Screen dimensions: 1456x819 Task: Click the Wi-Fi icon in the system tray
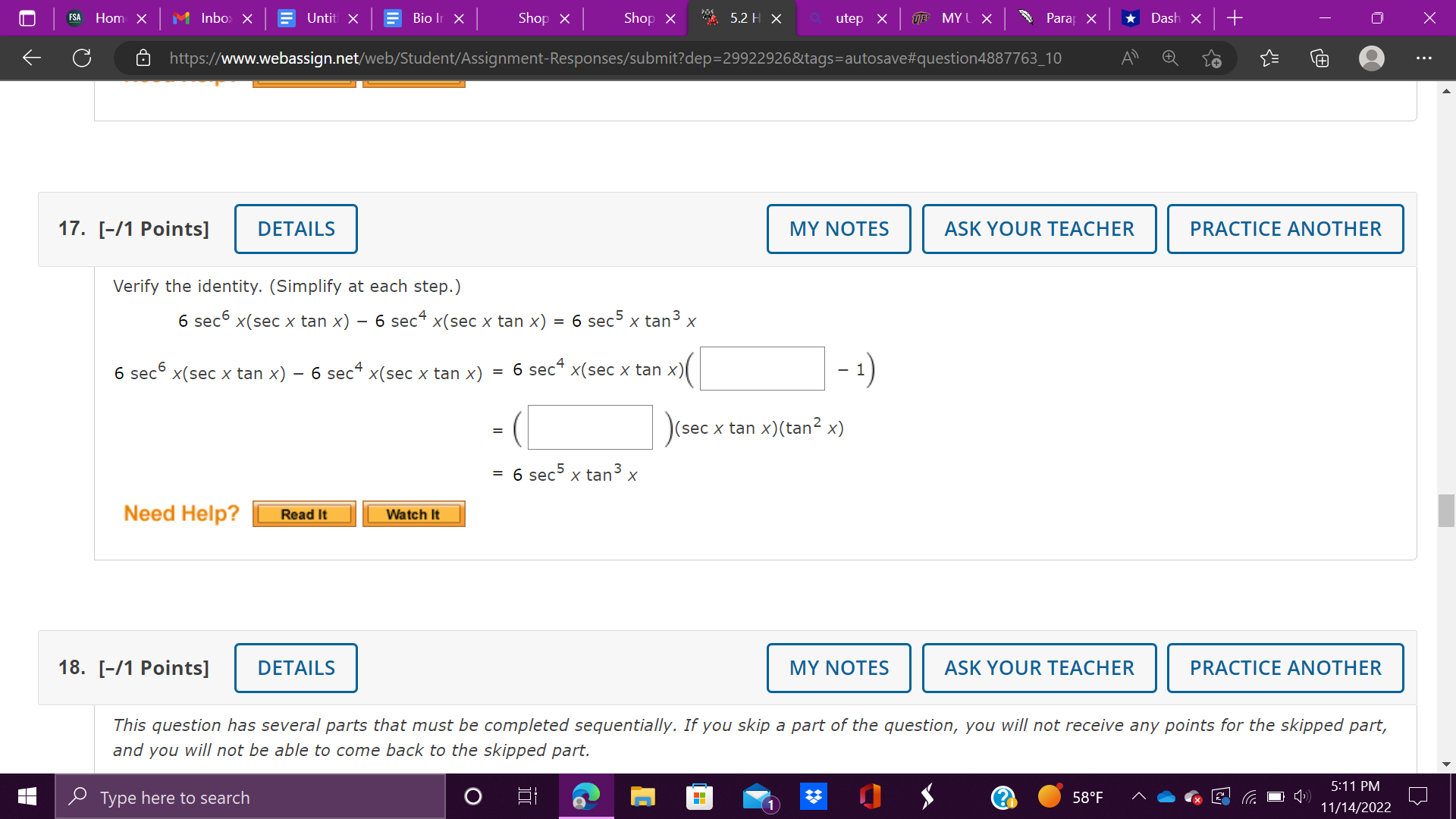click(x=1250, y=796)
